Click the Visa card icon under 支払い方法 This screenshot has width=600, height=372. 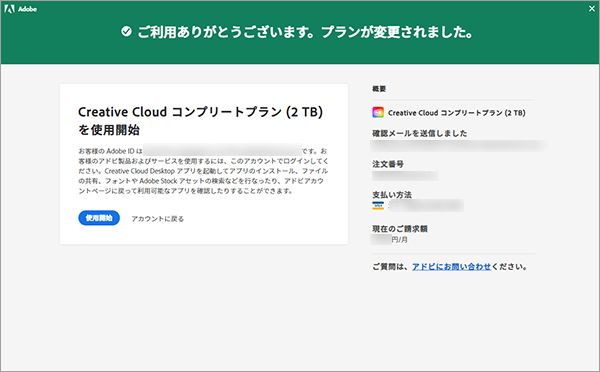(378, 206)
